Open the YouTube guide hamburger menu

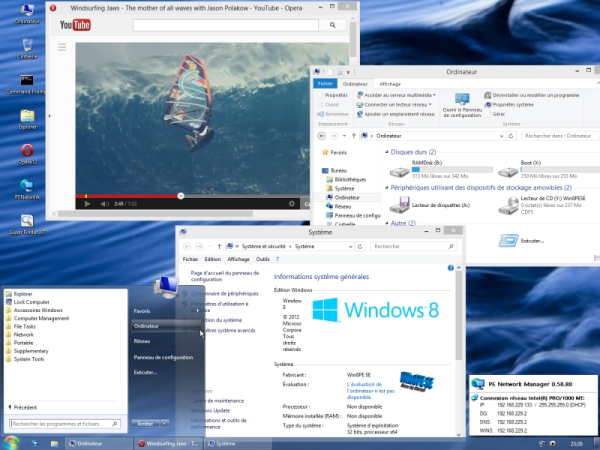click(62, 47)
